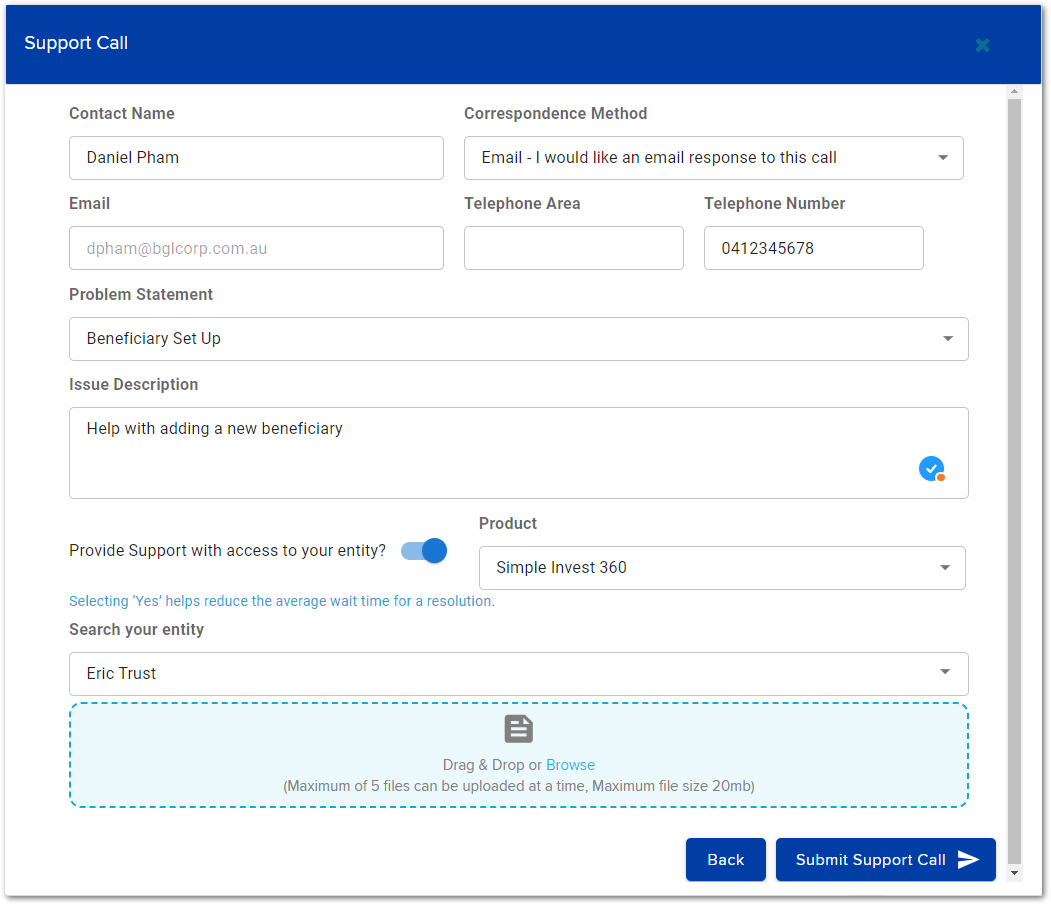Open the Problem Statement dropdown

(x=519, y=339)
